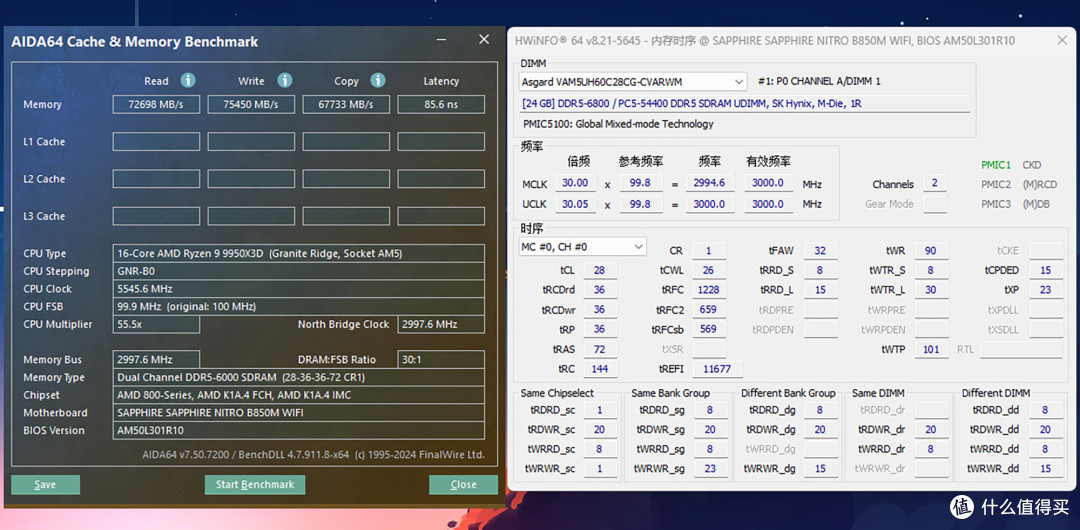Click the CPU Multiplier value 55.5x

156,324
